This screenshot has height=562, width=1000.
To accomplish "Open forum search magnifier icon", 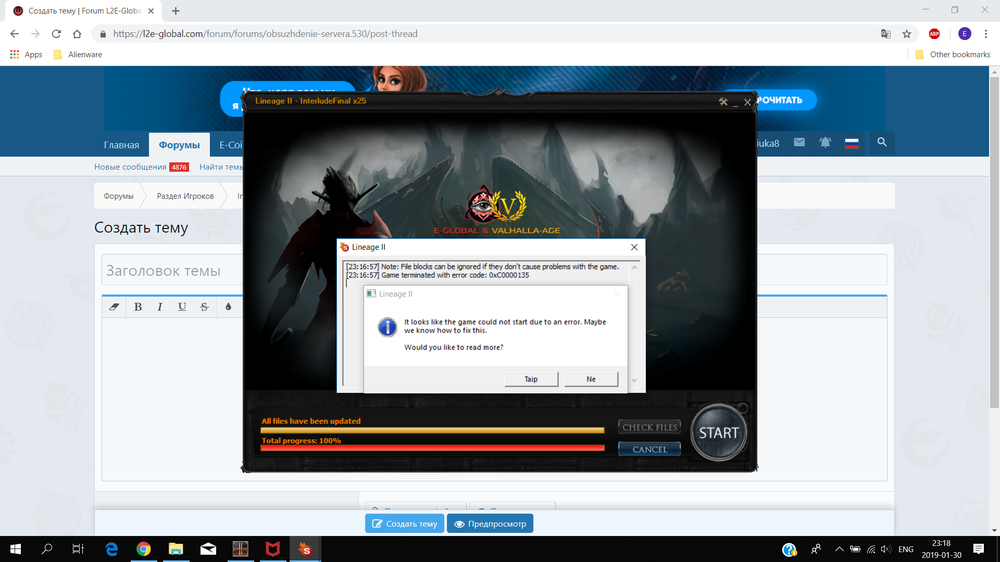I will [x=881, y=142].
